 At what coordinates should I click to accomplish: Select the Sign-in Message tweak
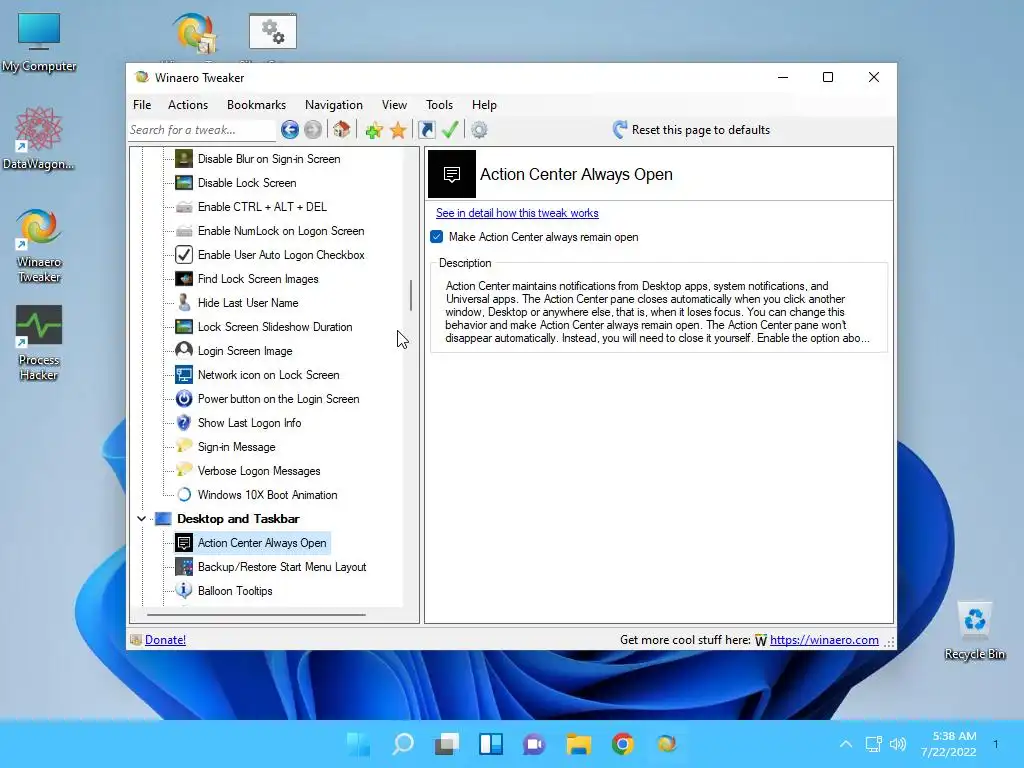point(236,447)
